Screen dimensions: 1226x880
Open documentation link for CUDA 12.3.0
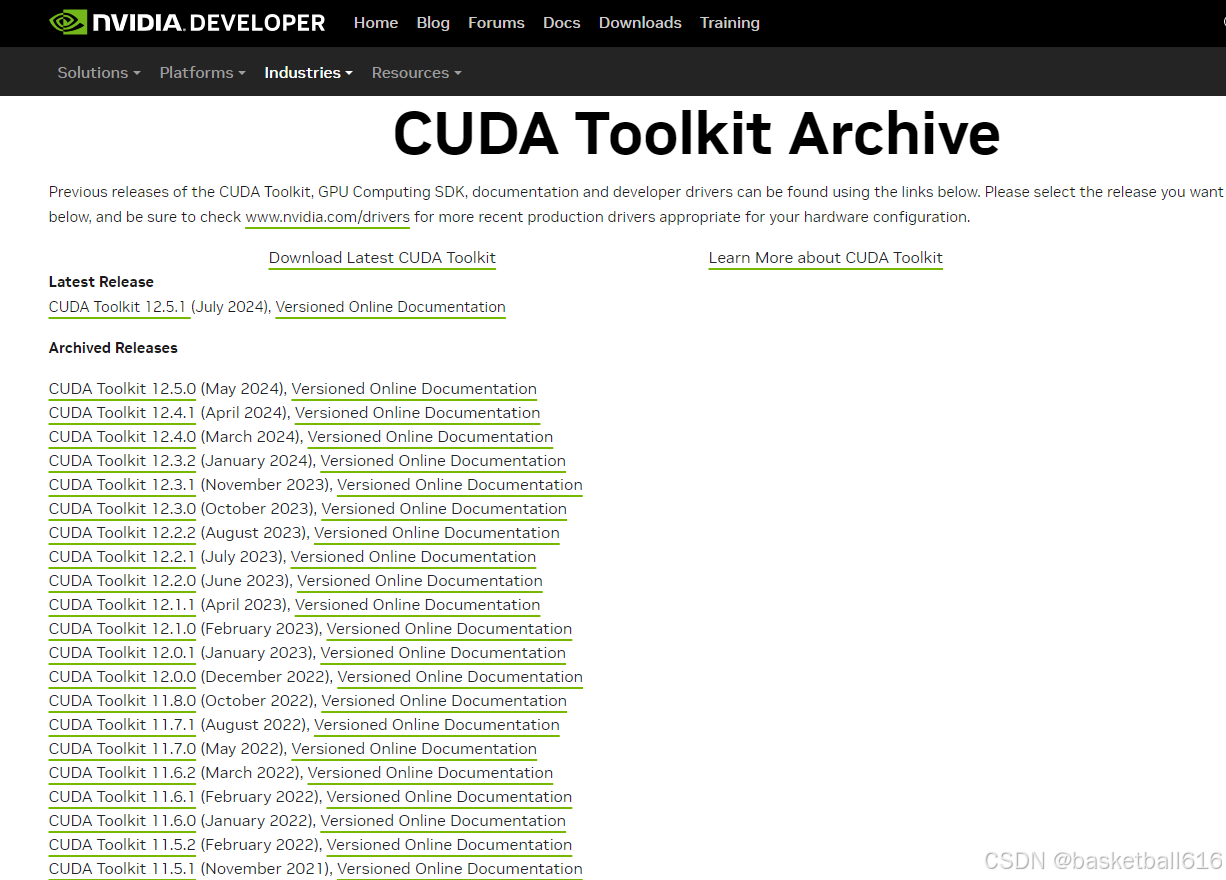coord(444,509)
